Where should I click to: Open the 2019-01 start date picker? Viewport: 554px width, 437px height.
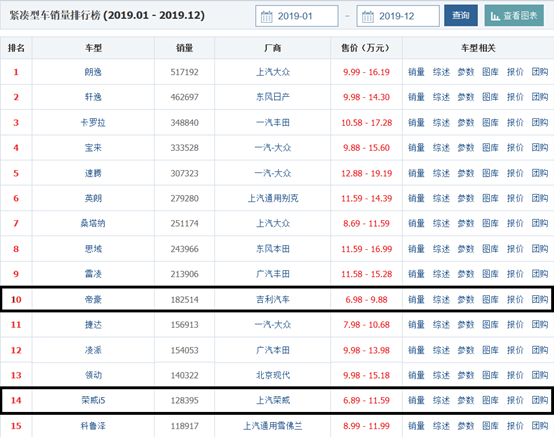coord(297,16)
